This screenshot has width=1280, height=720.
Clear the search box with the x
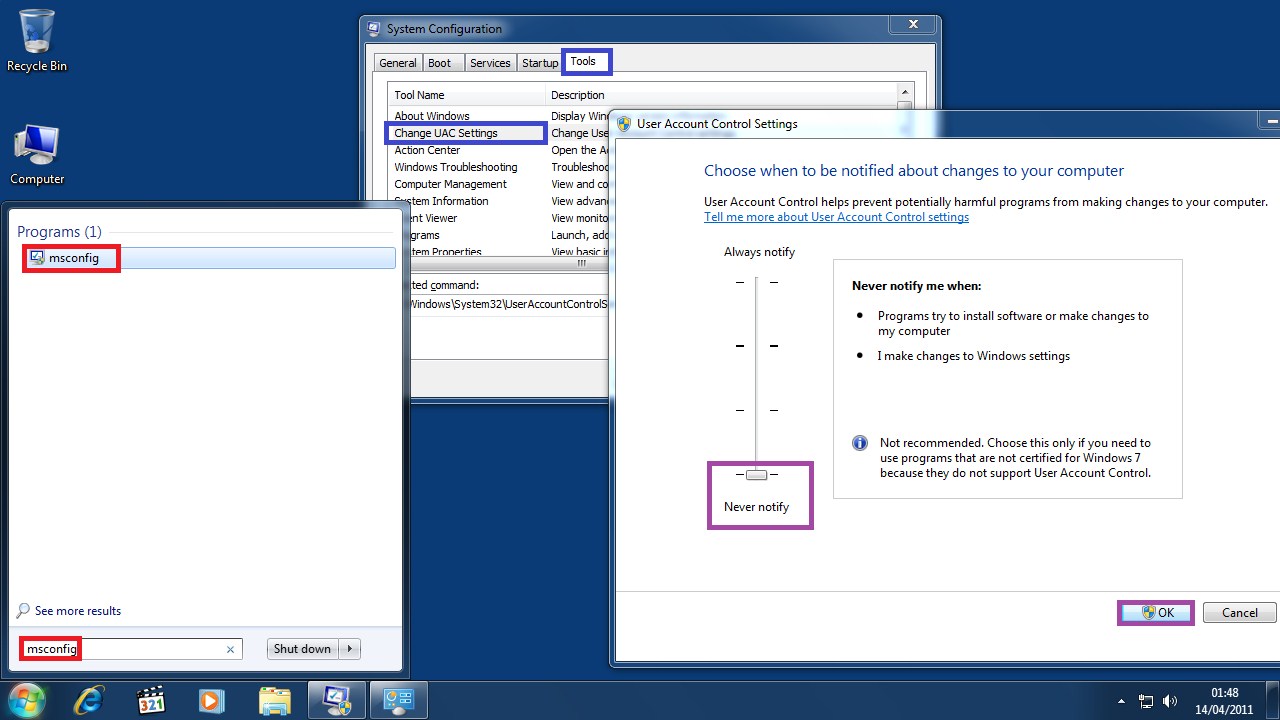pyautogui.click(x=230, y=649)
